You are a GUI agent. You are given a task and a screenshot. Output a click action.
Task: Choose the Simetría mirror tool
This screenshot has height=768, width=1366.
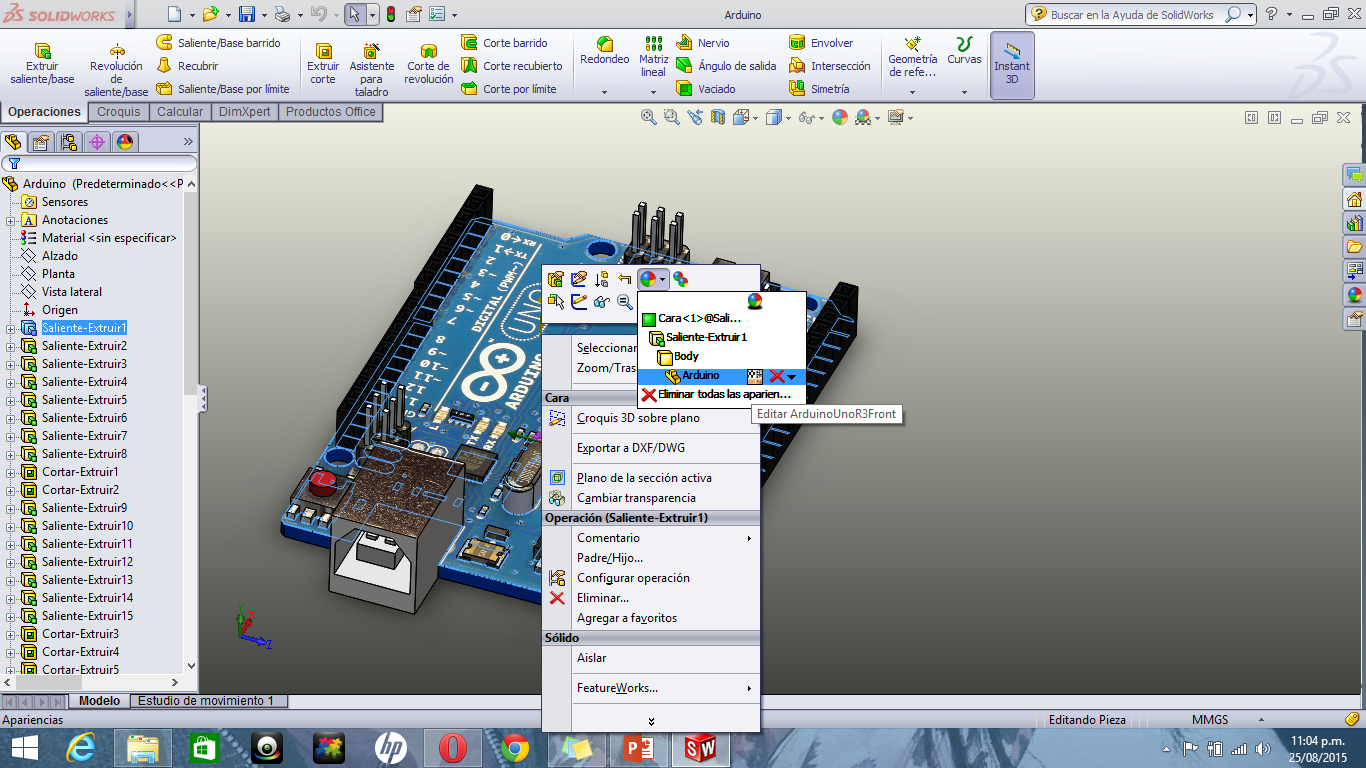[819, 89]
